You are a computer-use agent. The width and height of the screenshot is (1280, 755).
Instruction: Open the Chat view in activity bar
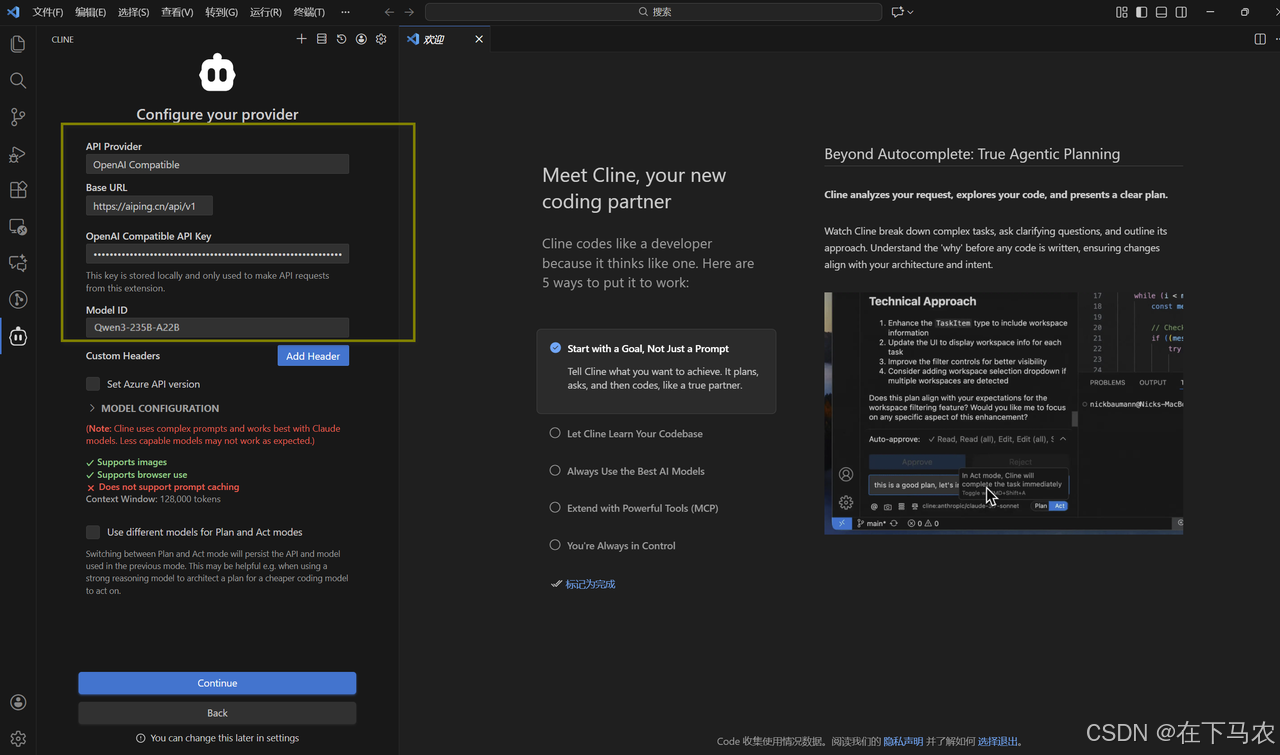18,263
